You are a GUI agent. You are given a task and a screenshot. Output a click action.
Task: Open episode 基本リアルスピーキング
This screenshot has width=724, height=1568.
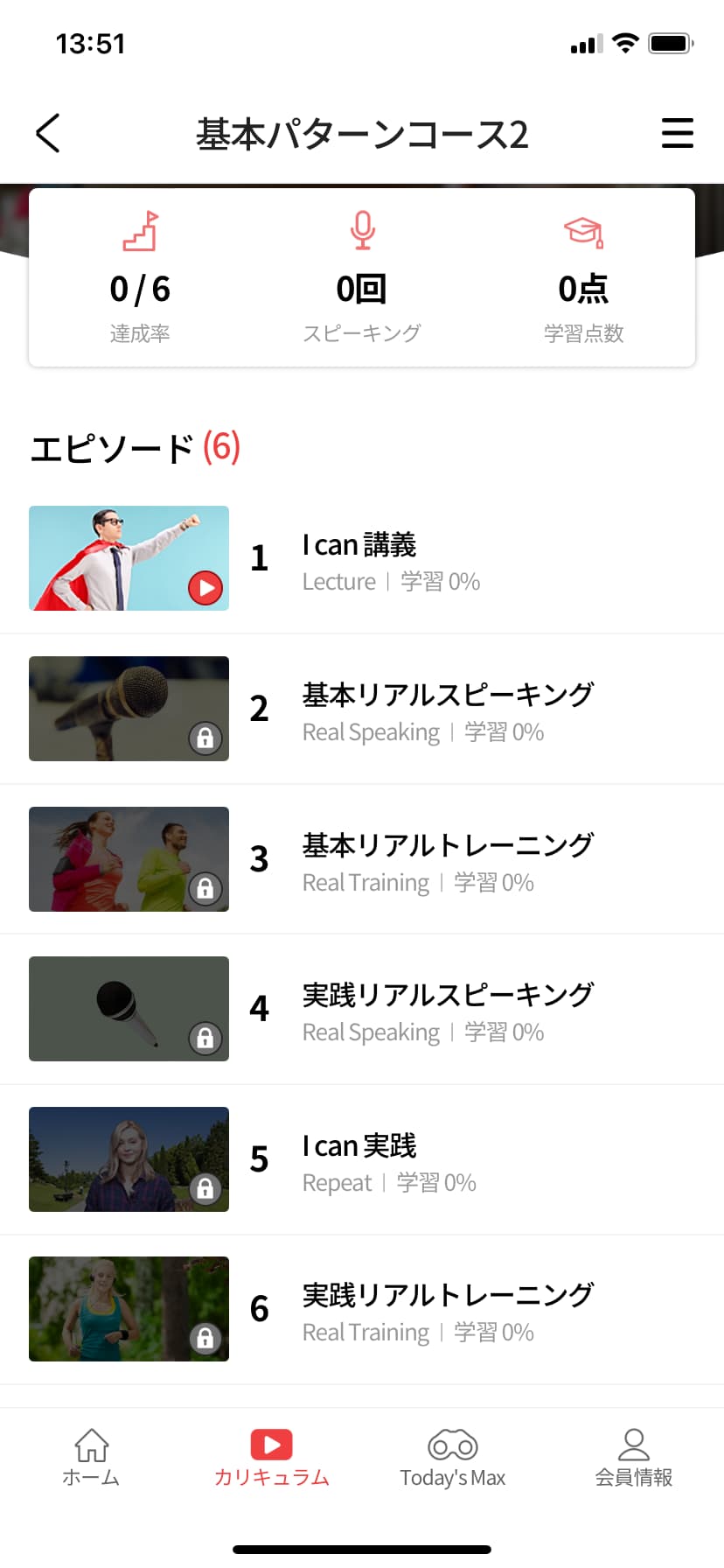pos(448,696)
